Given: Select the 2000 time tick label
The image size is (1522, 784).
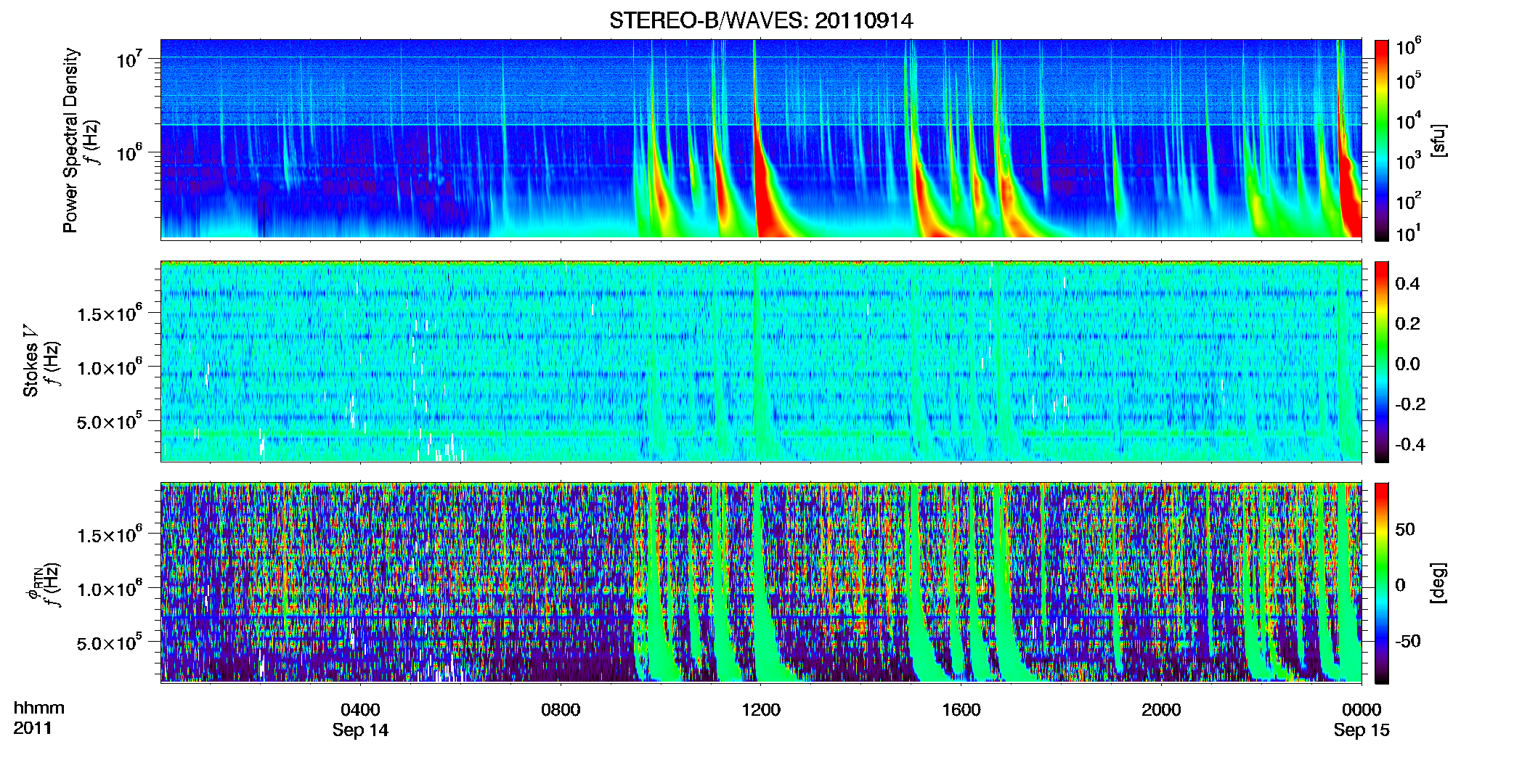Looking at the screenshot, I should (1161, 709).
